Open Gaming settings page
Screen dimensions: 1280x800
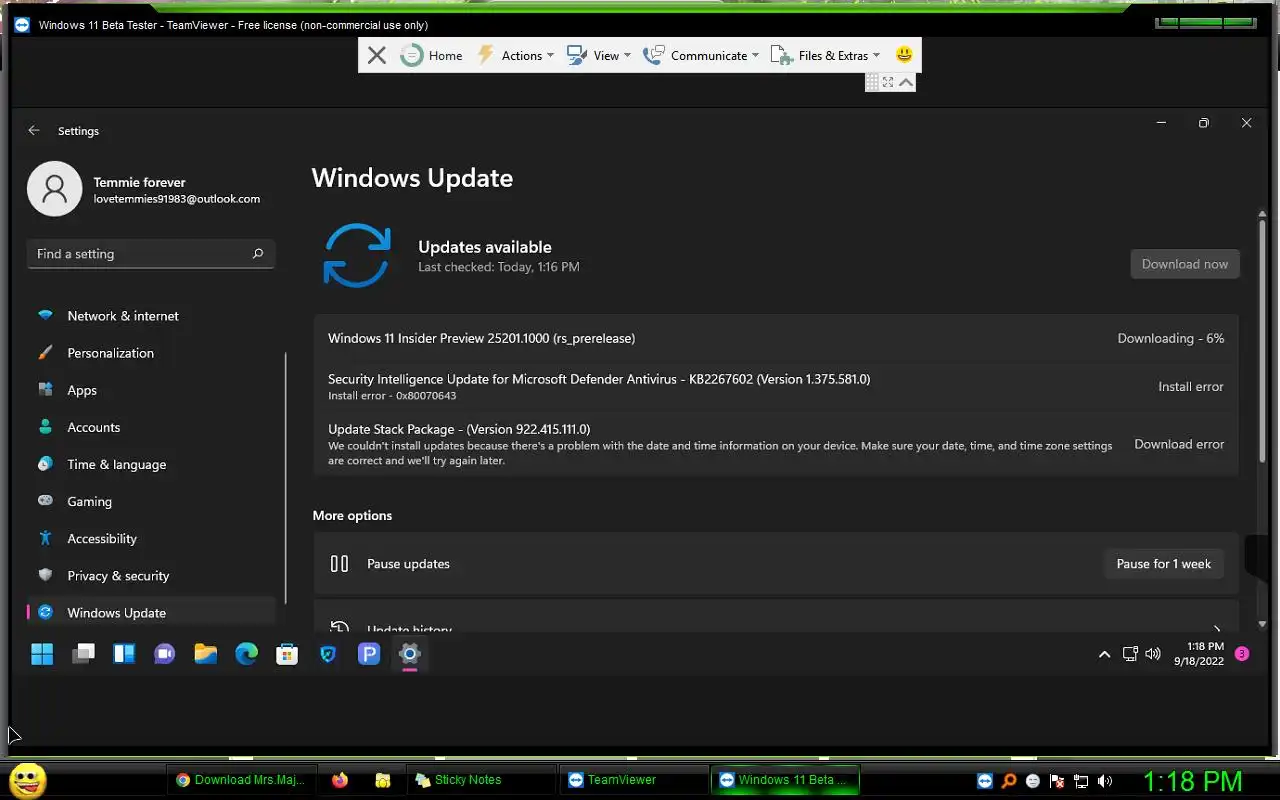point(151,501)
